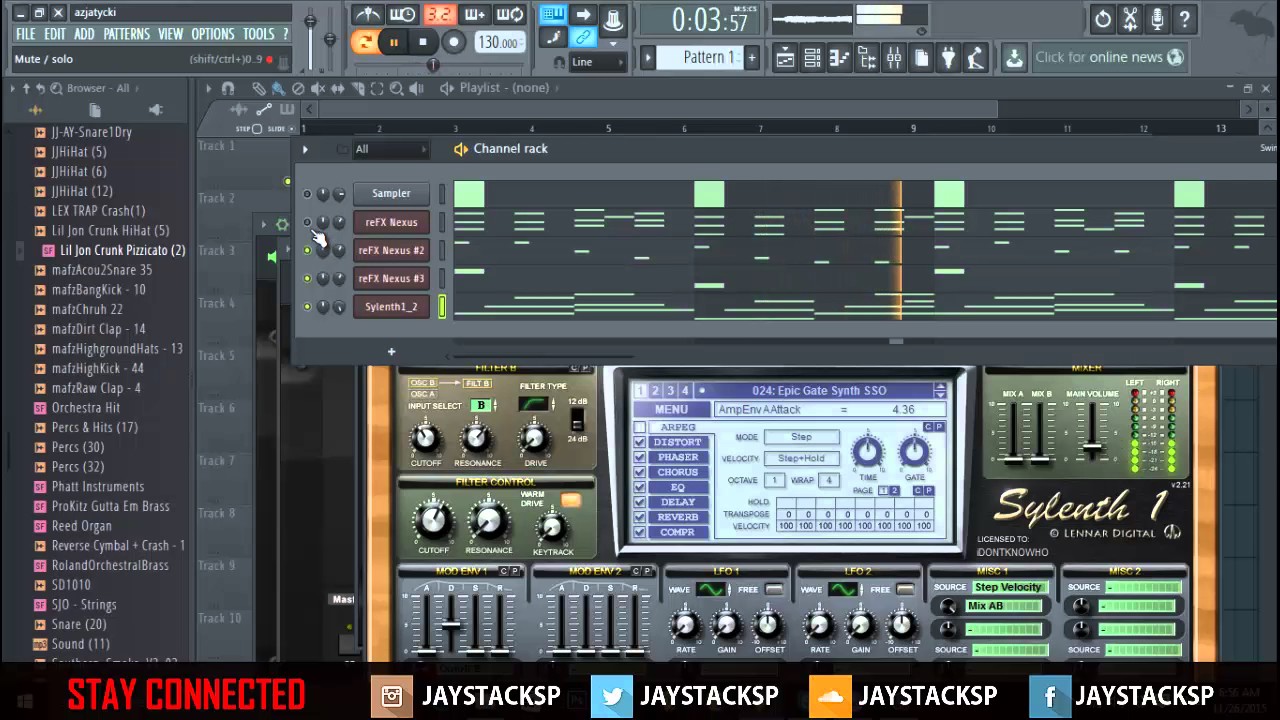Stop playback with the stop button
This screenshot has height=720, width=1280.
[423, 42]
